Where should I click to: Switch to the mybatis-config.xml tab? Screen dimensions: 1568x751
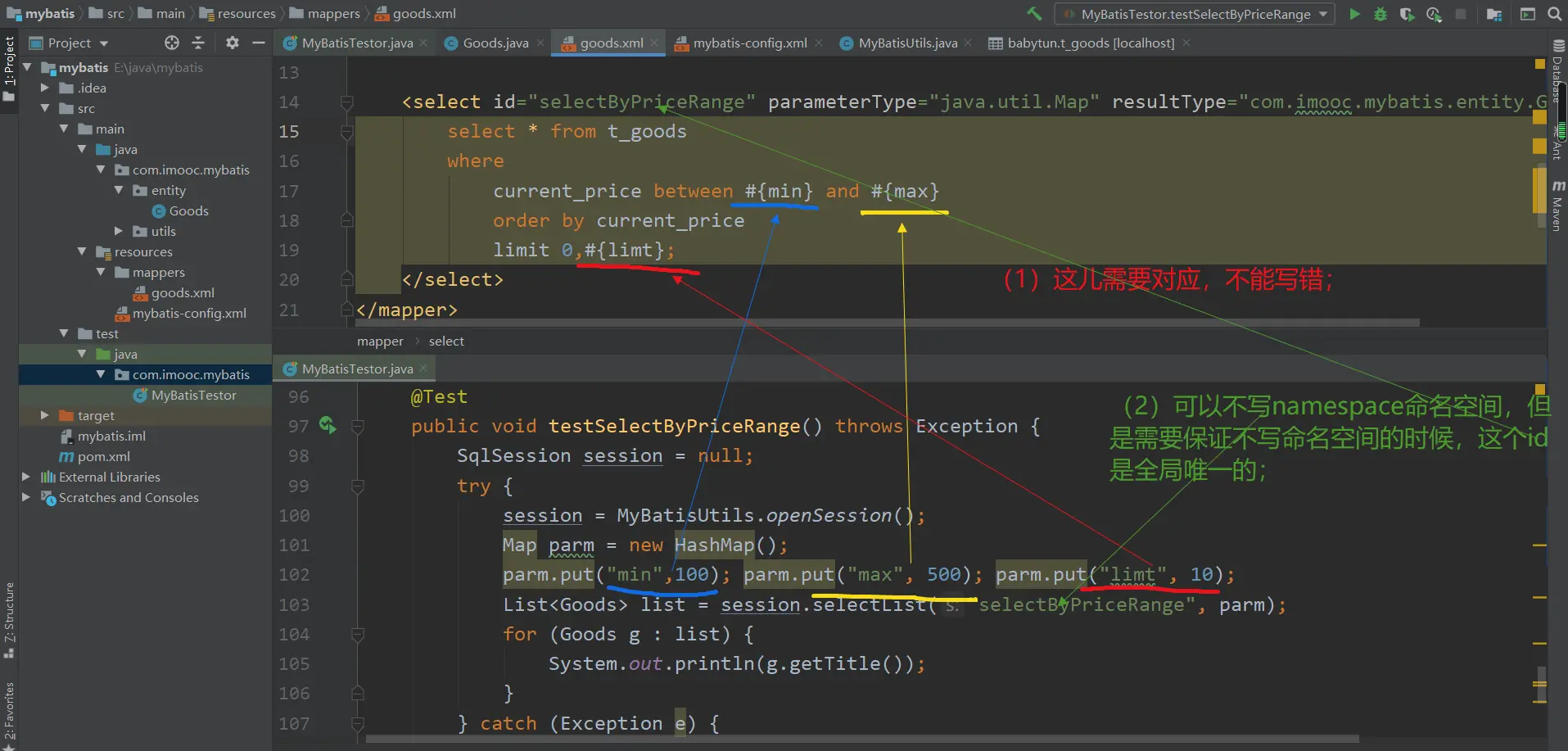[749, 43]
